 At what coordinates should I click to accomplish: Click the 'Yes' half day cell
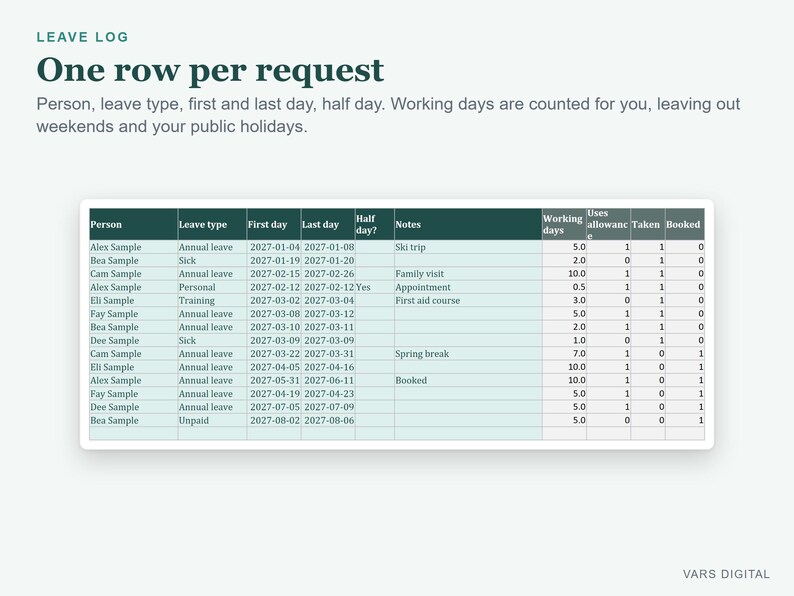pos(375,287)
